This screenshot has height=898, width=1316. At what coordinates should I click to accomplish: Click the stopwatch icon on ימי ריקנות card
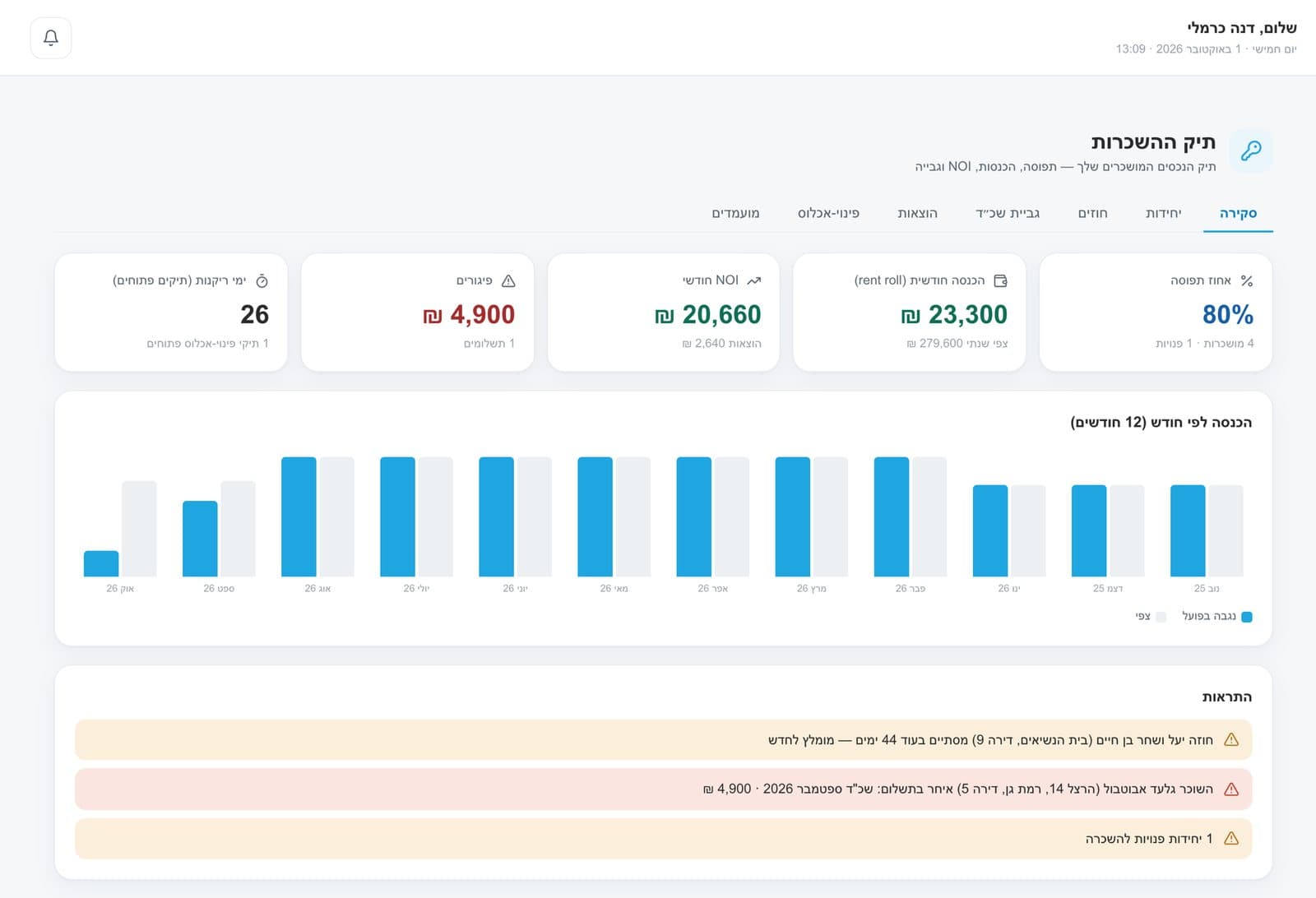(262, 281)
